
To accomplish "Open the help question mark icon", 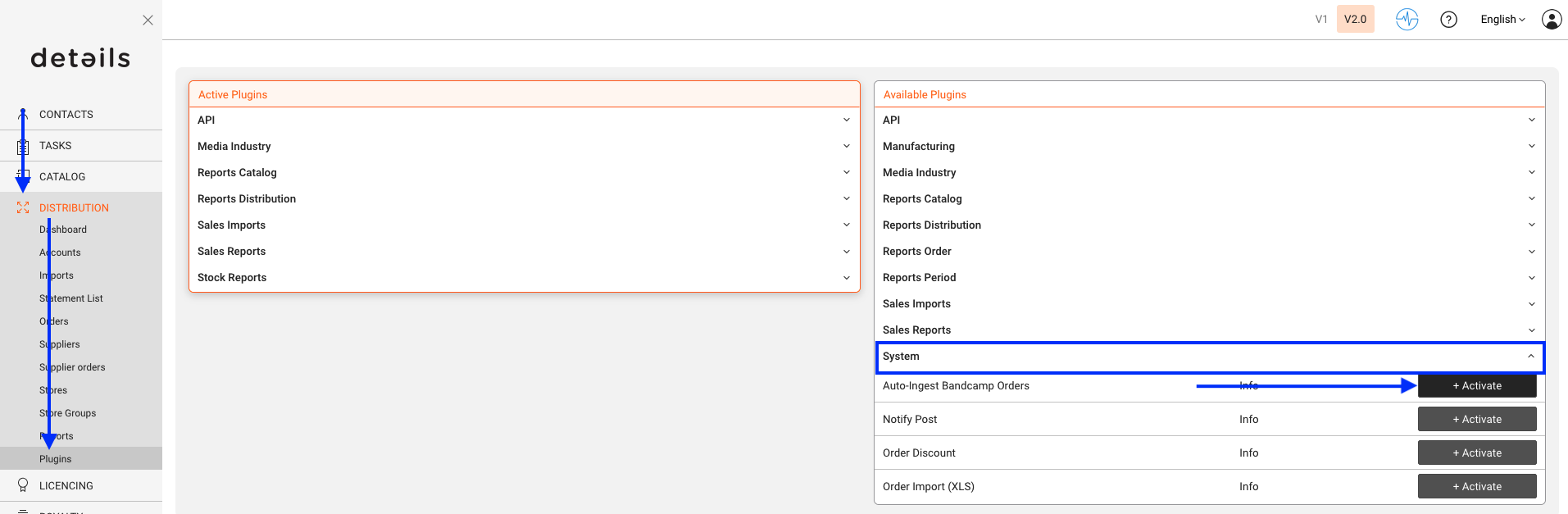I will coord(1448,20).
